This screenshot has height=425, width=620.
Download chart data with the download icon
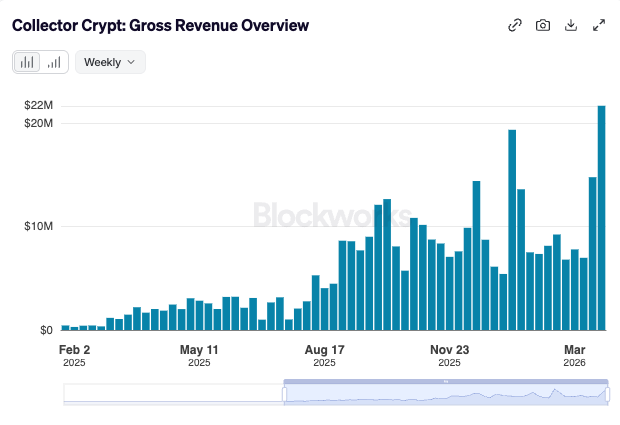(x=571, y=25)
